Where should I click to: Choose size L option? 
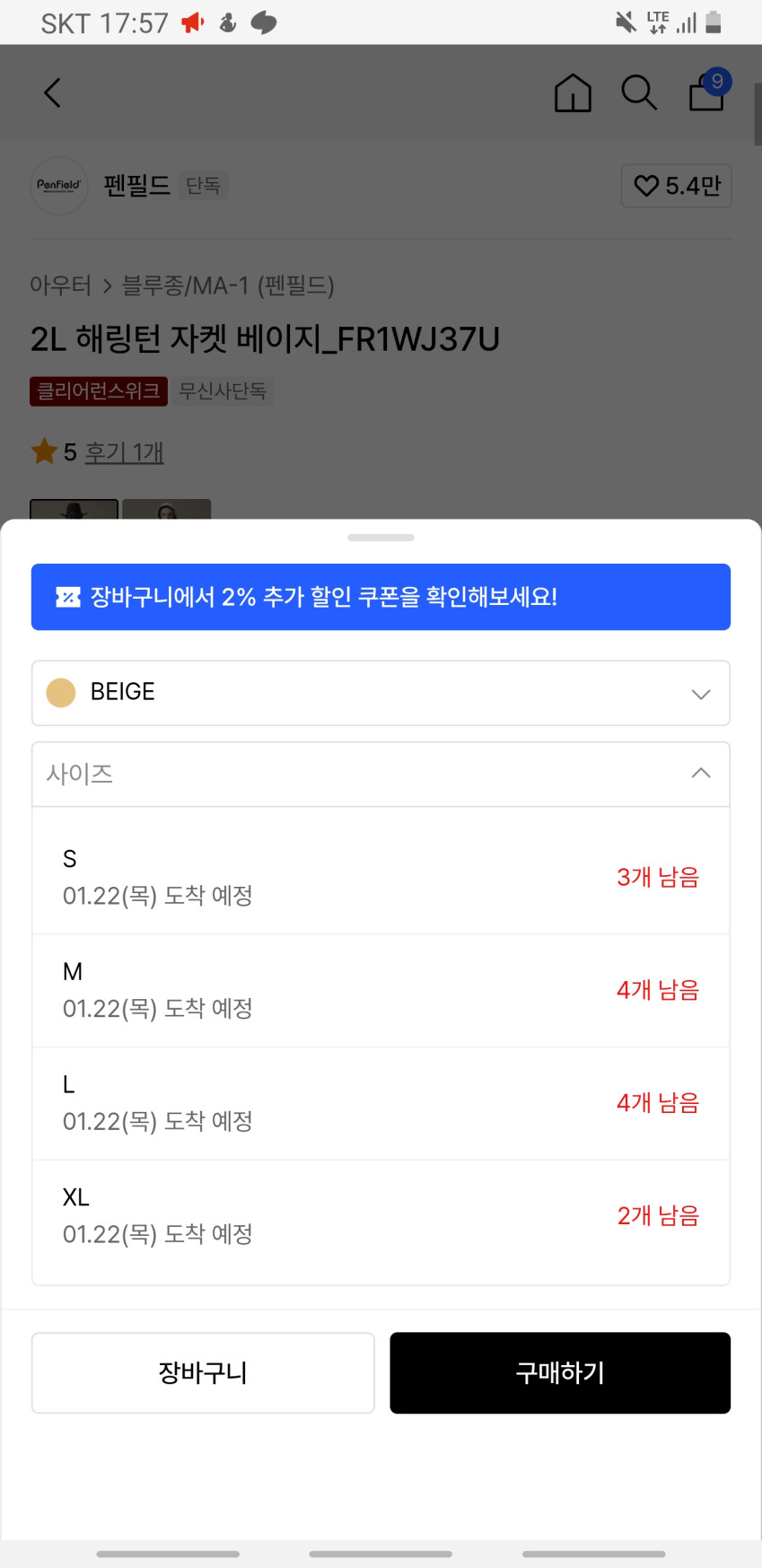pyautogui.click(x=381, y=1103)
